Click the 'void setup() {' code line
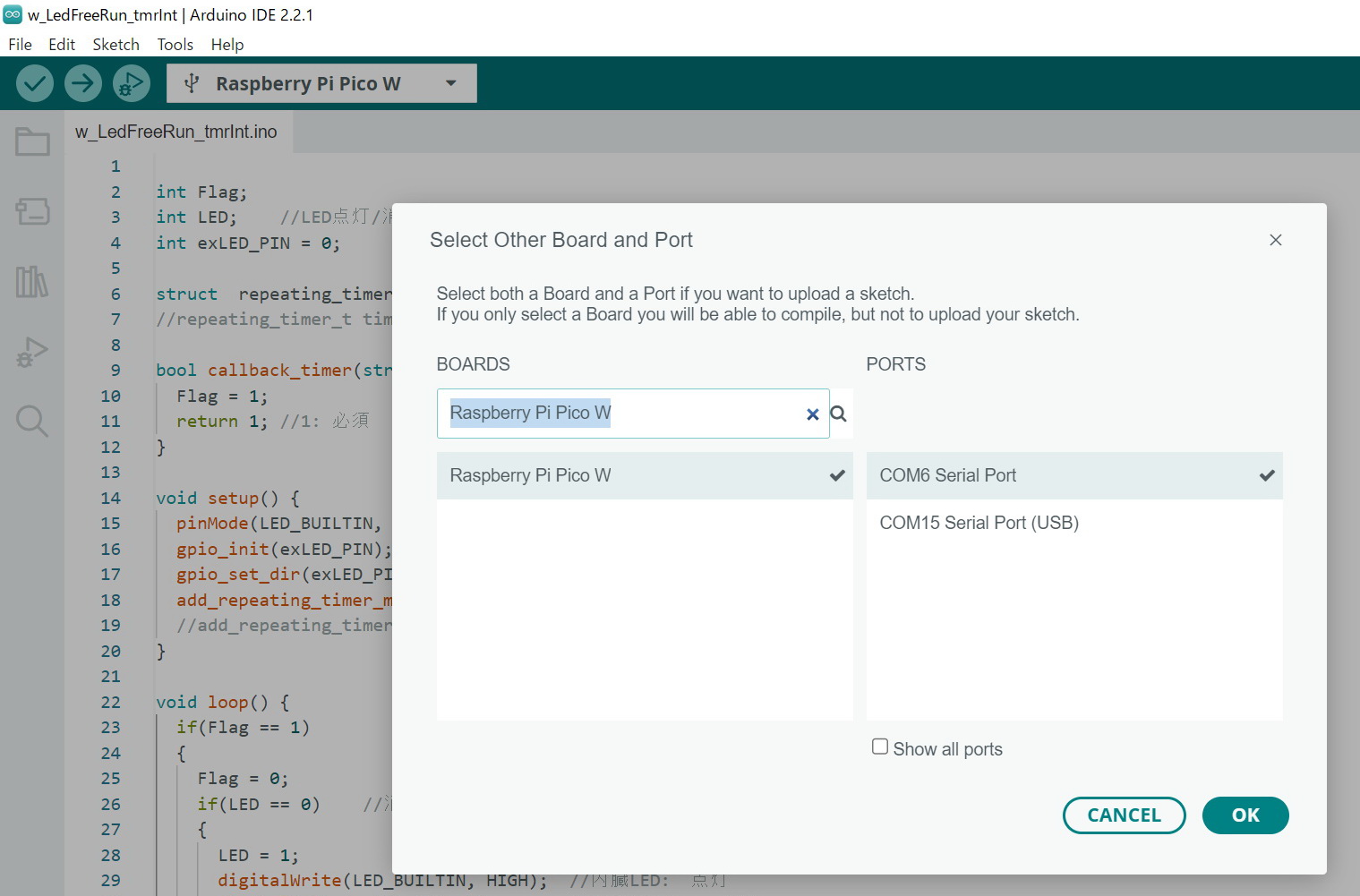Screen dimensions: 1360x896 (x=227, y=498)
